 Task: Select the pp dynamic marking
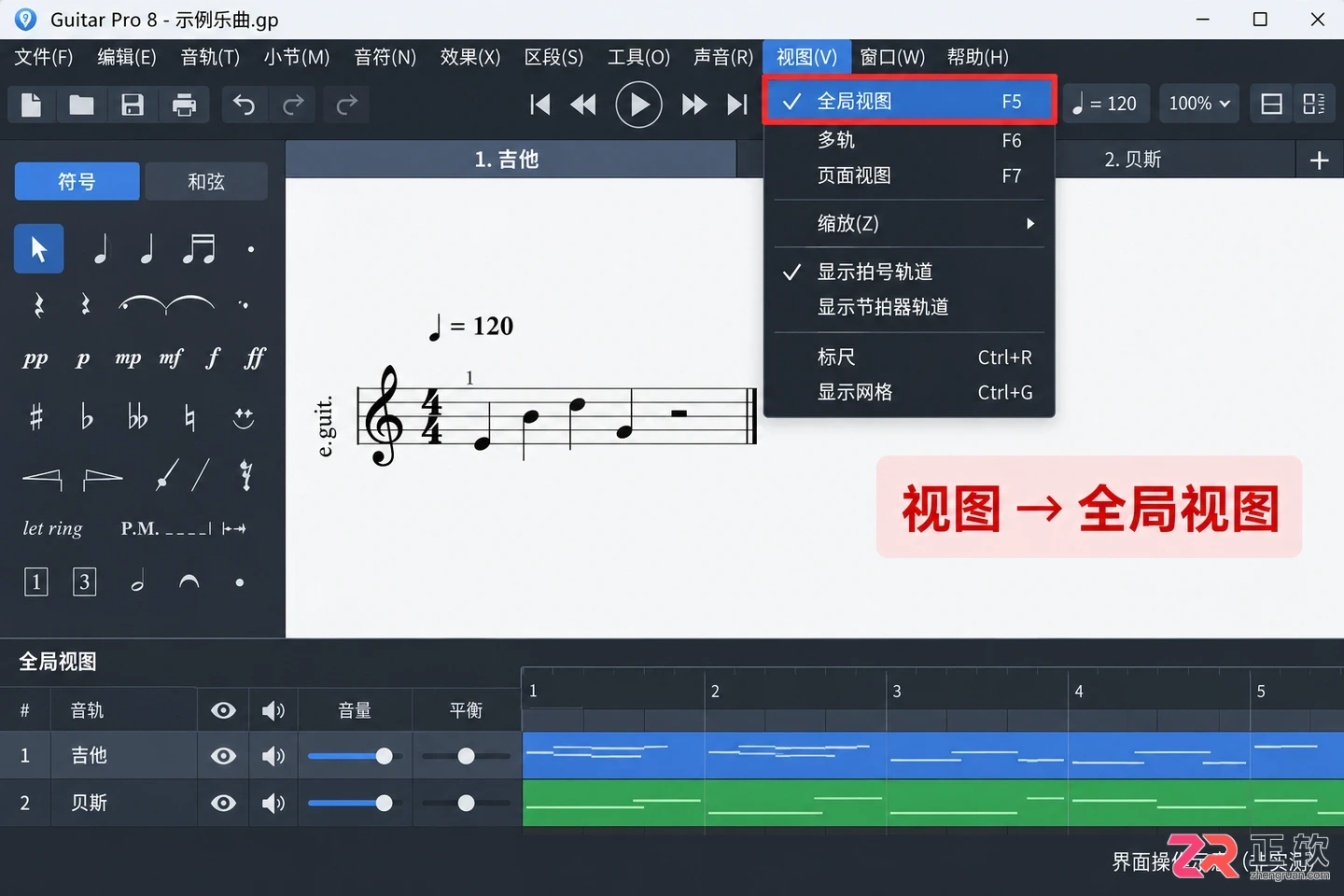pyautogui.click(x=35, y=358)
